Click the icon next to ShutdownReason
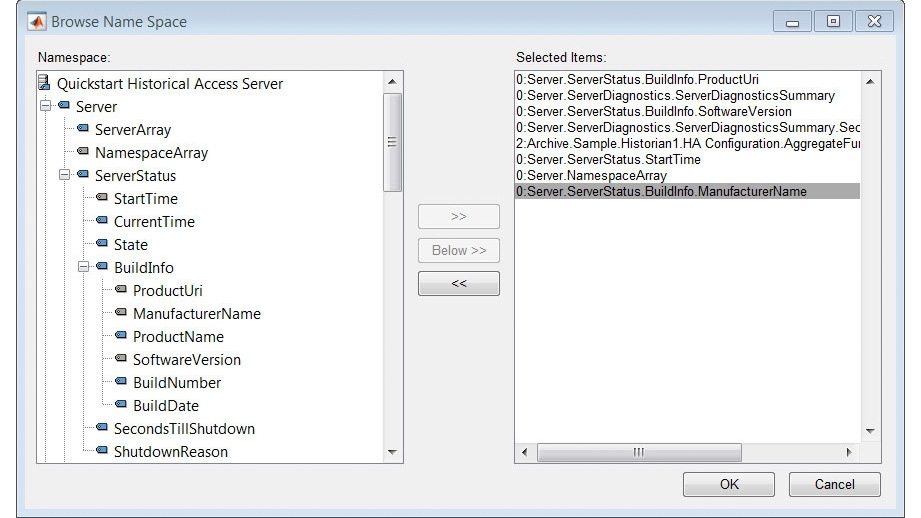921x518 pixels. point(102,451)
